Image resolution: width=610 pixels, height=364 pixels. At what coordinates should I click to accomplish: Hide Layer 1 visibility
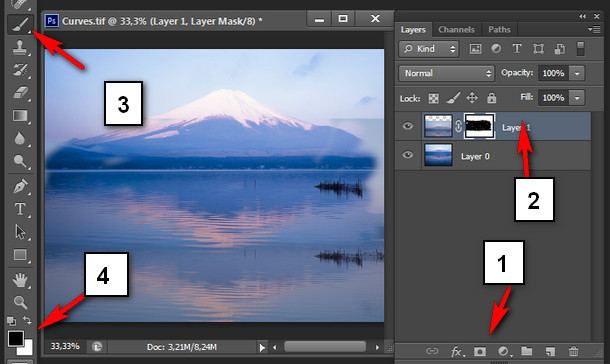coord(408,126)
